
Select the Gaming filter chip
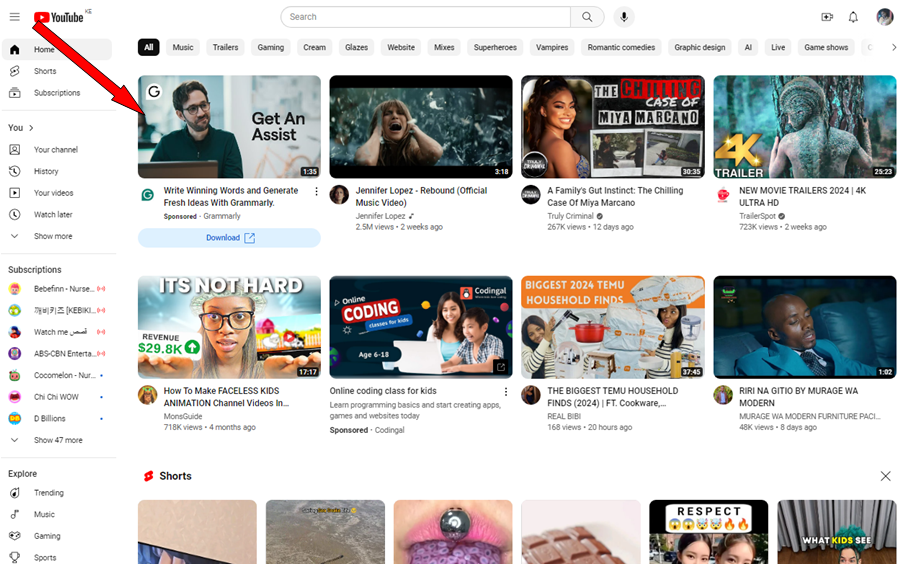tap(271, 48)
